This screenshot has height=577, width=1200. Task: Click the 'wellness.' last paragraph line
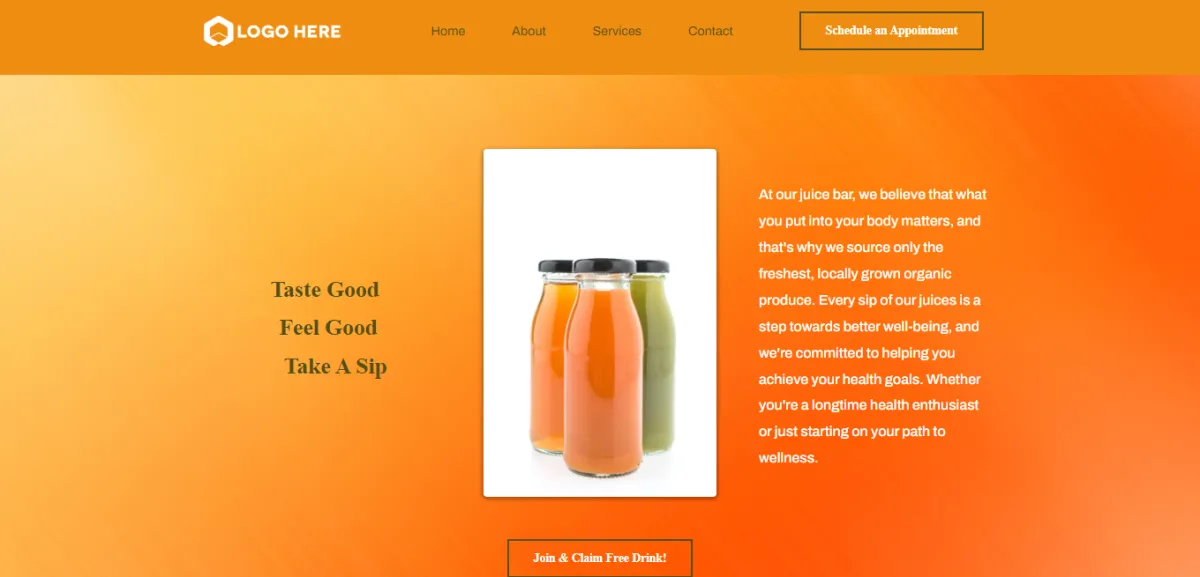tap(788, 458)
